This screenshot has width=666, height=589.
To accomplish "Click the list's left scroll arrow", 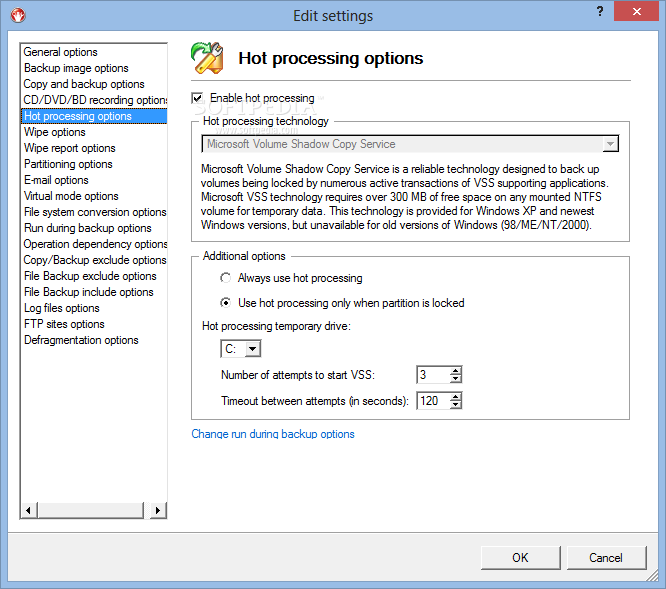I will (x=28, y=510).
